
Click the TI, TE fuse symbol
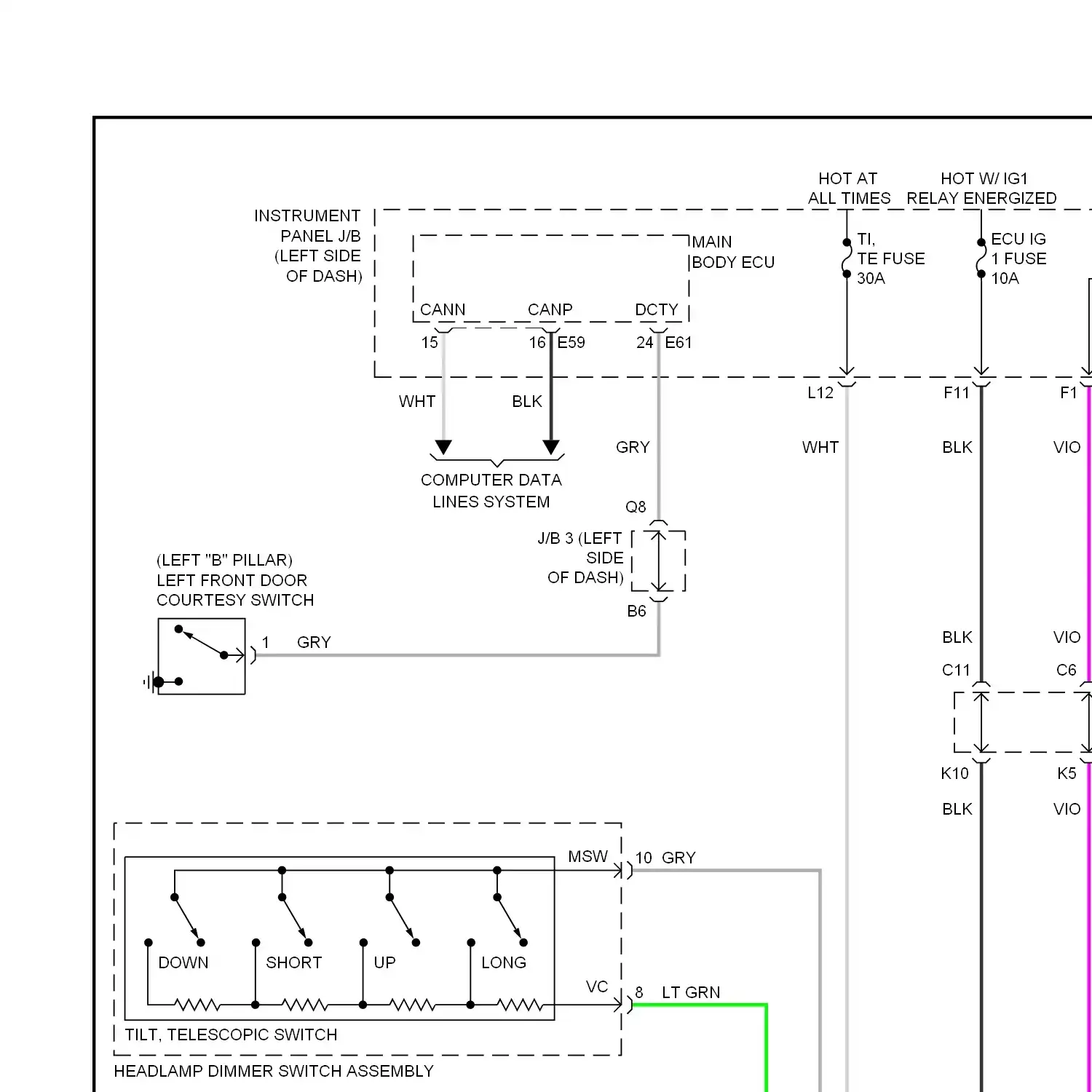(x=847, y=258)
